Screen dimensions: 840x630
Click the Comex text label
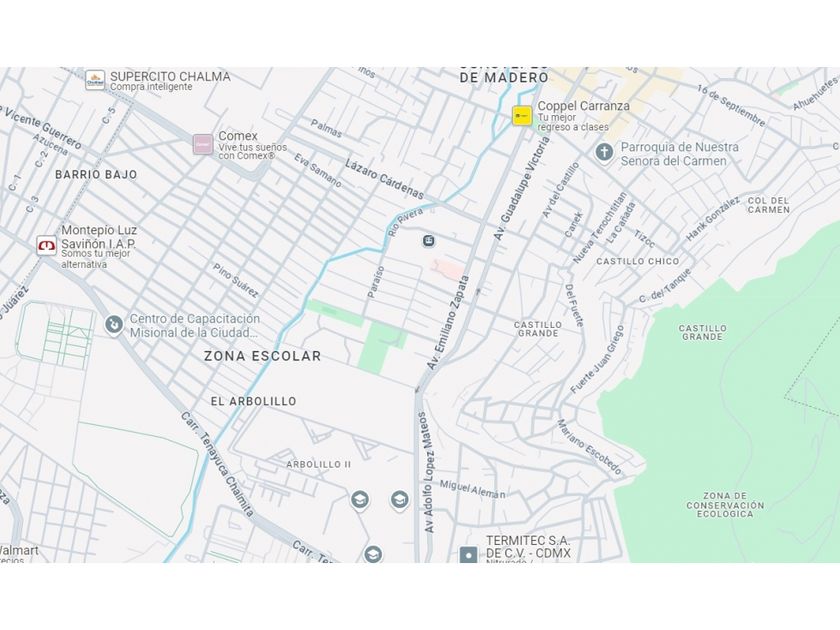click(x=238, y=136)
